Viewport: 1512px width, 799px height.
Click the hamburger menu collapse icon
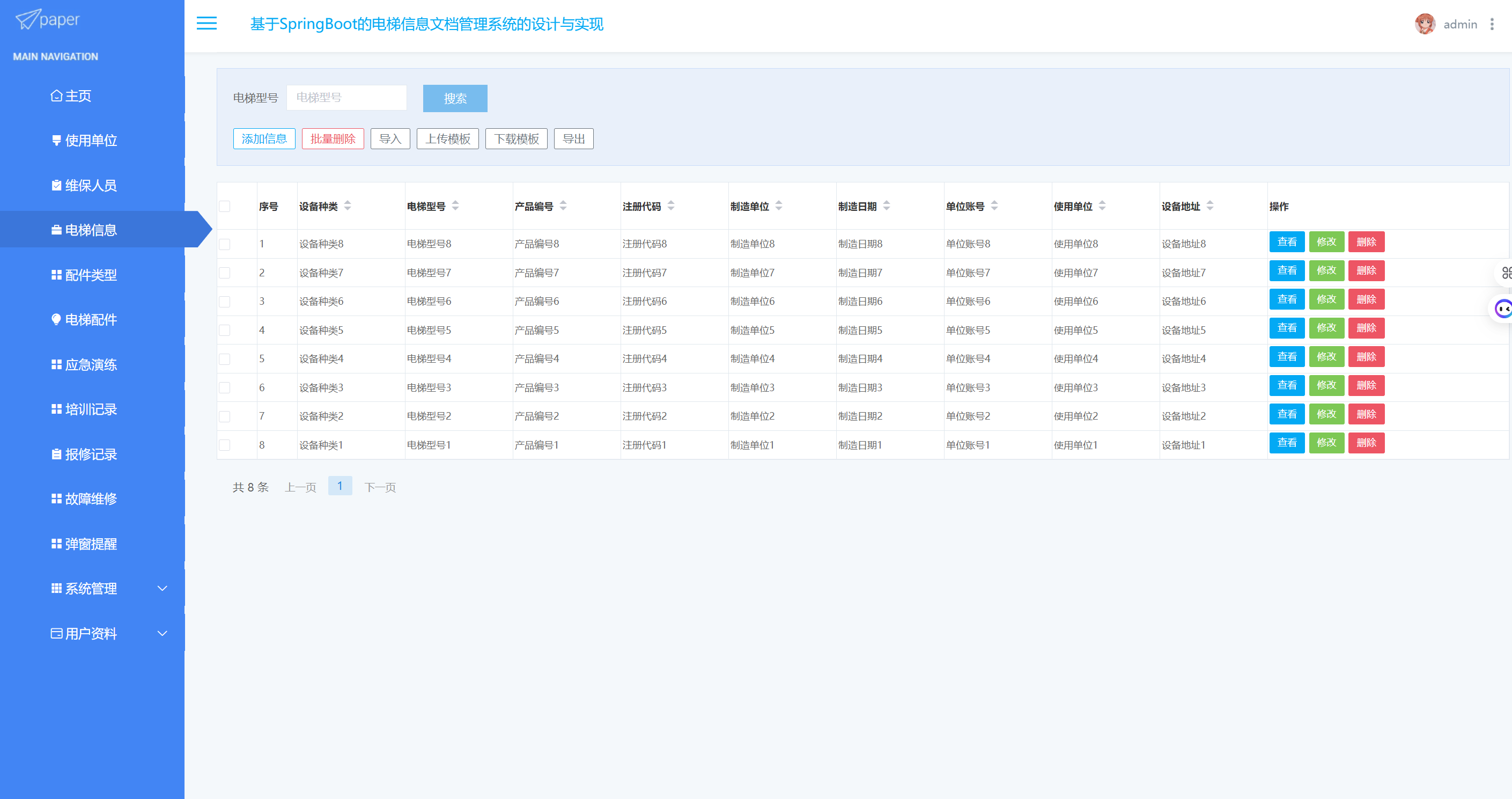click(206, 24)
